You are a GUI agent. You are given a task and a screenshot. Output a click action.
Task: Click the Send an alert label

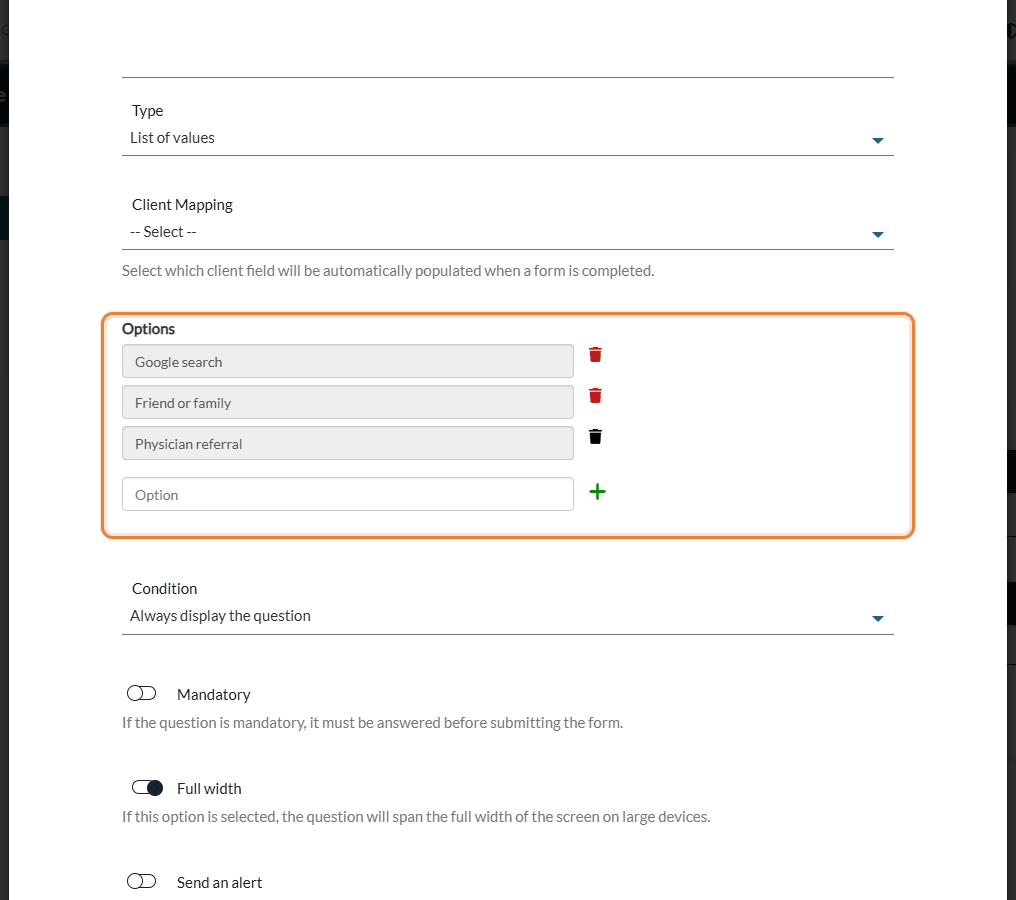(219, 883)
